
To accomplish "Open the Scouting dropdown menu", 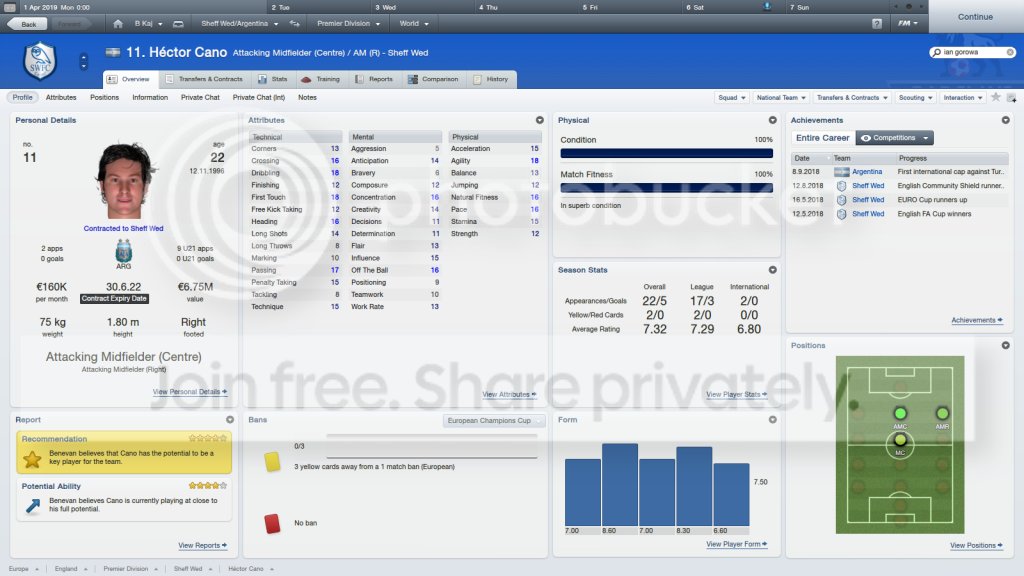I will click(x=915, y=97).
